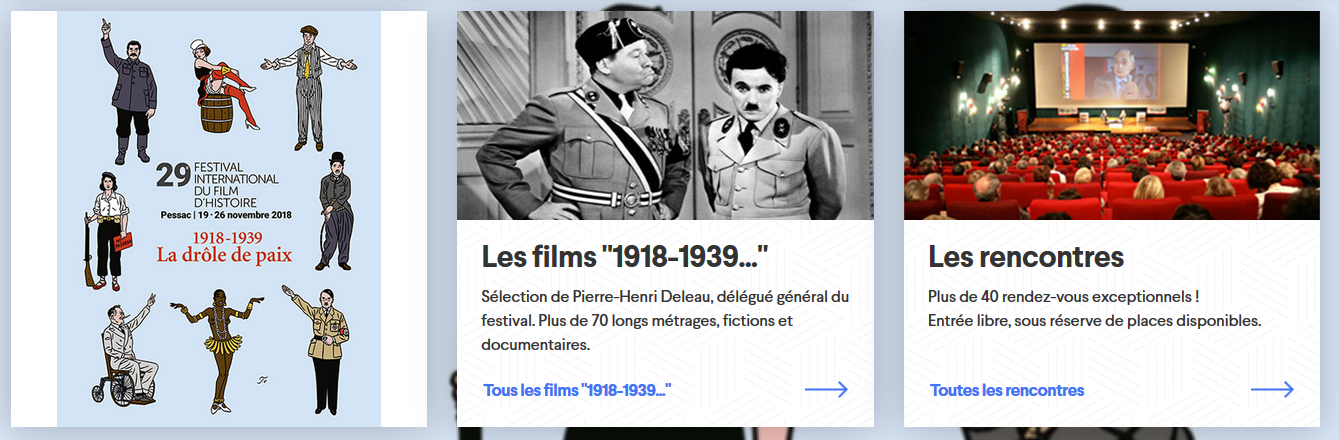Click the man in a wheelchair on the poster
This screenshot has height=440, width=1339.
[x=128, y=350]
